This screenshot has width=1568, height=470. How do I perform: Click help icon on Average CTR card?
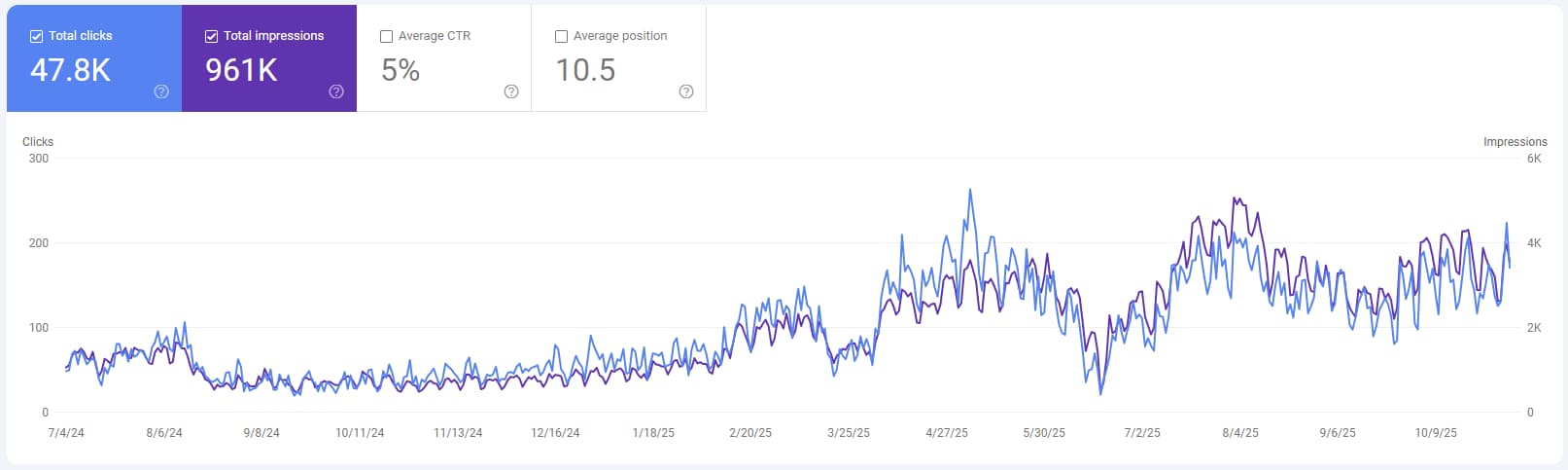(x=511, y=91)
